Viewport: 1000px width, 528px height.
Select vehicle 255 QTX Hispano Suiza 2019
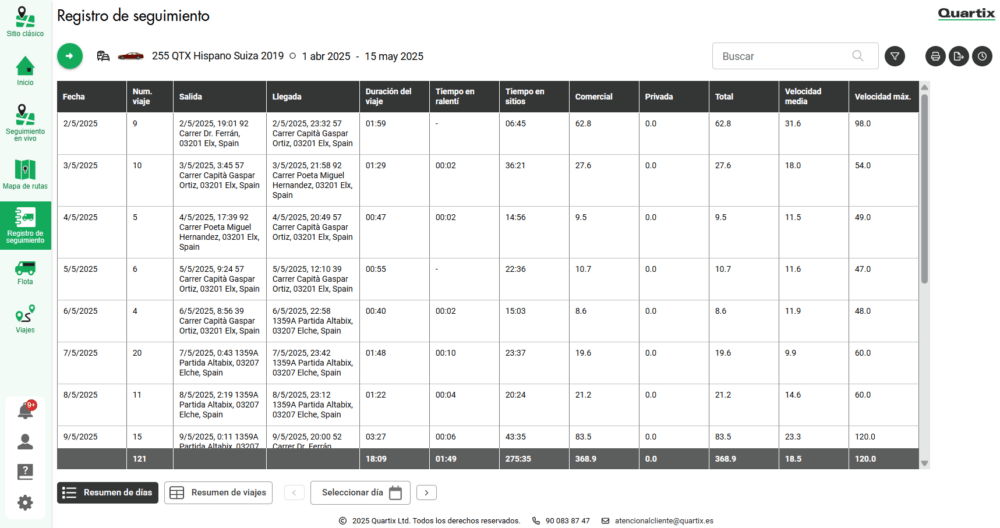click(x=217, y=56)
